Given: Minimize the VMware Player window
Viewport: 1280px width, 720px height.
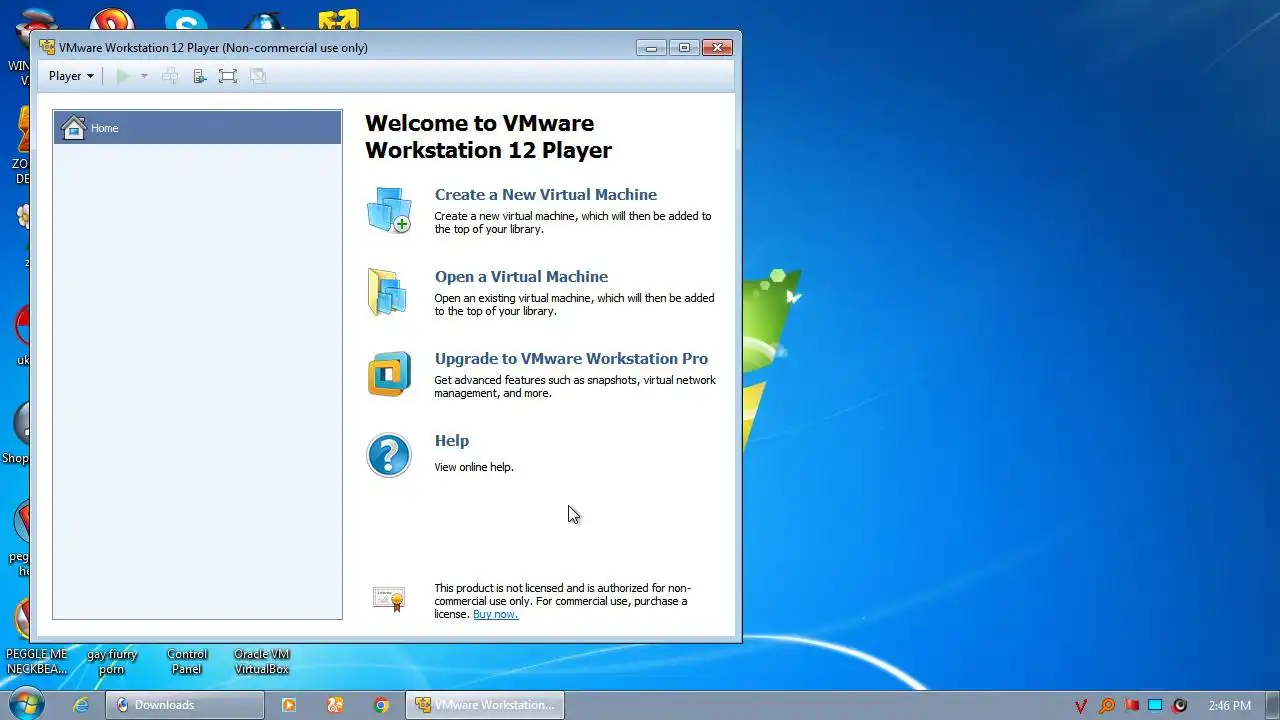Looking at the screenshot, I should tap(651, 47).
